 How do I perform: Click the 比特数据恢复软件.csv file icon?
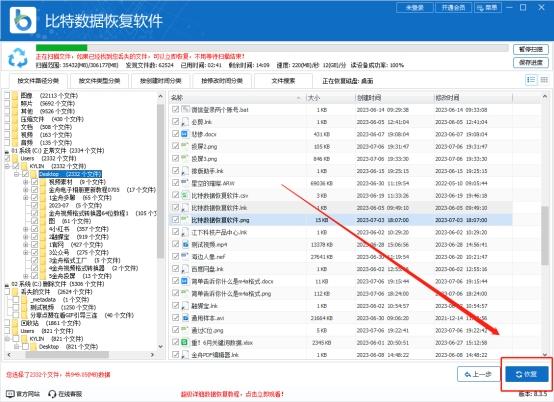point(185,195)
